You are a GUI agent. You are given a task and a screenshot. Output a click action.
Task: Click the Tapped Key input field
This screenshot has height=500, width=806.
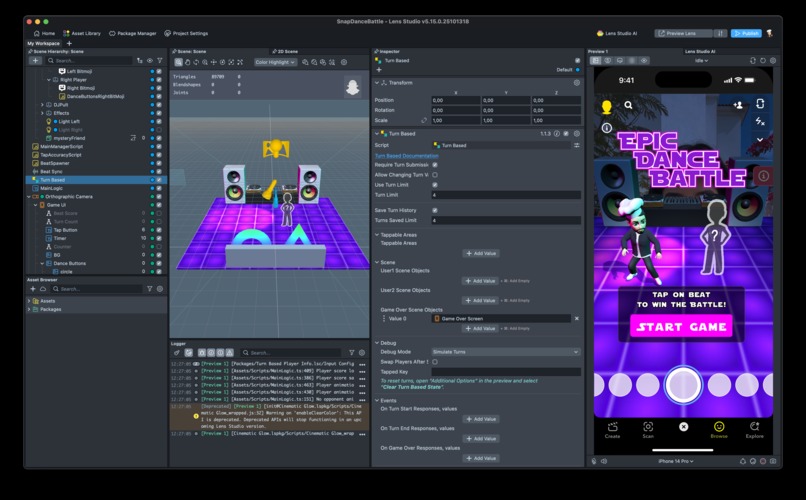(506, 372)
